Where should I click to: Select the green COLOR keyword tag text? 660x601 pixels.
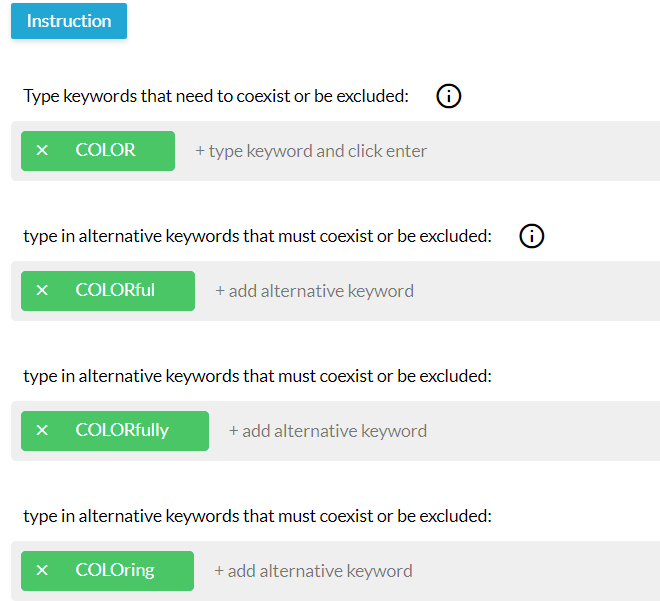105,150
